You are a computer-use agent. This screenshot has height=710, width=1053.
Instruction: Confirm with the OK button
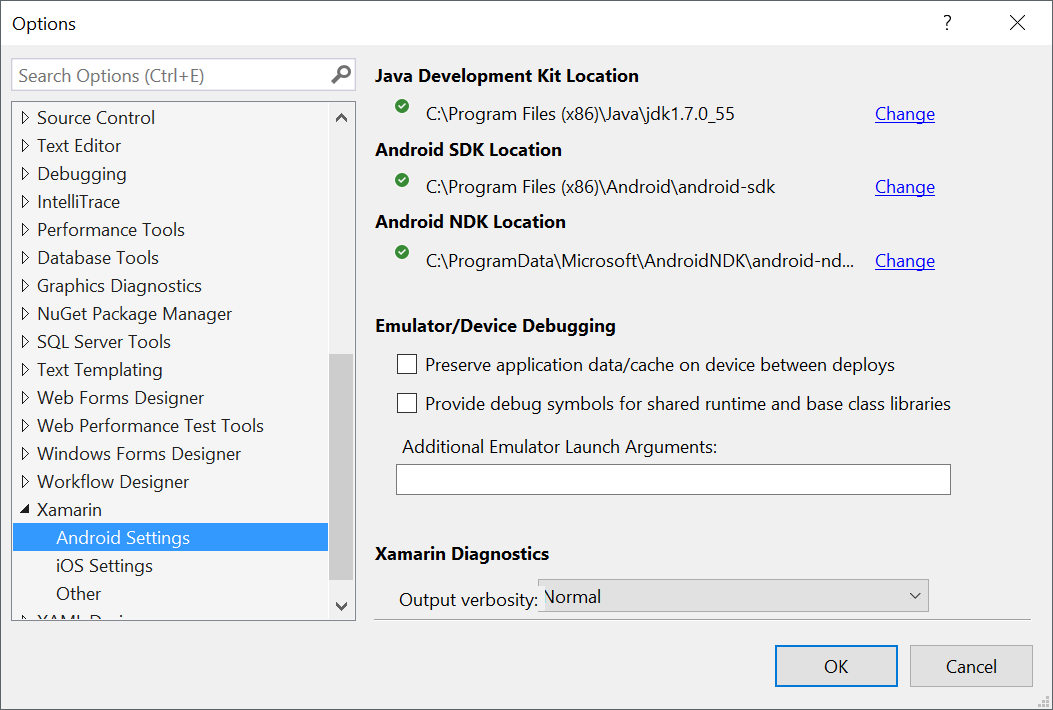click(836, 666)
